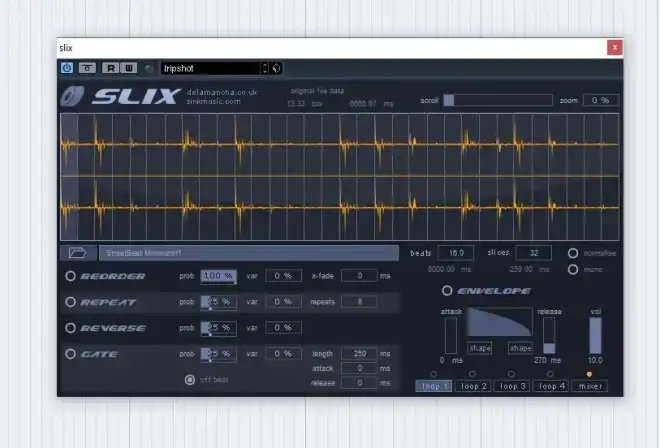Image resolution: width=660 pixels, height=448 pixels.
Task: Click the Gate prob 25 % slider
Action: 218,354
